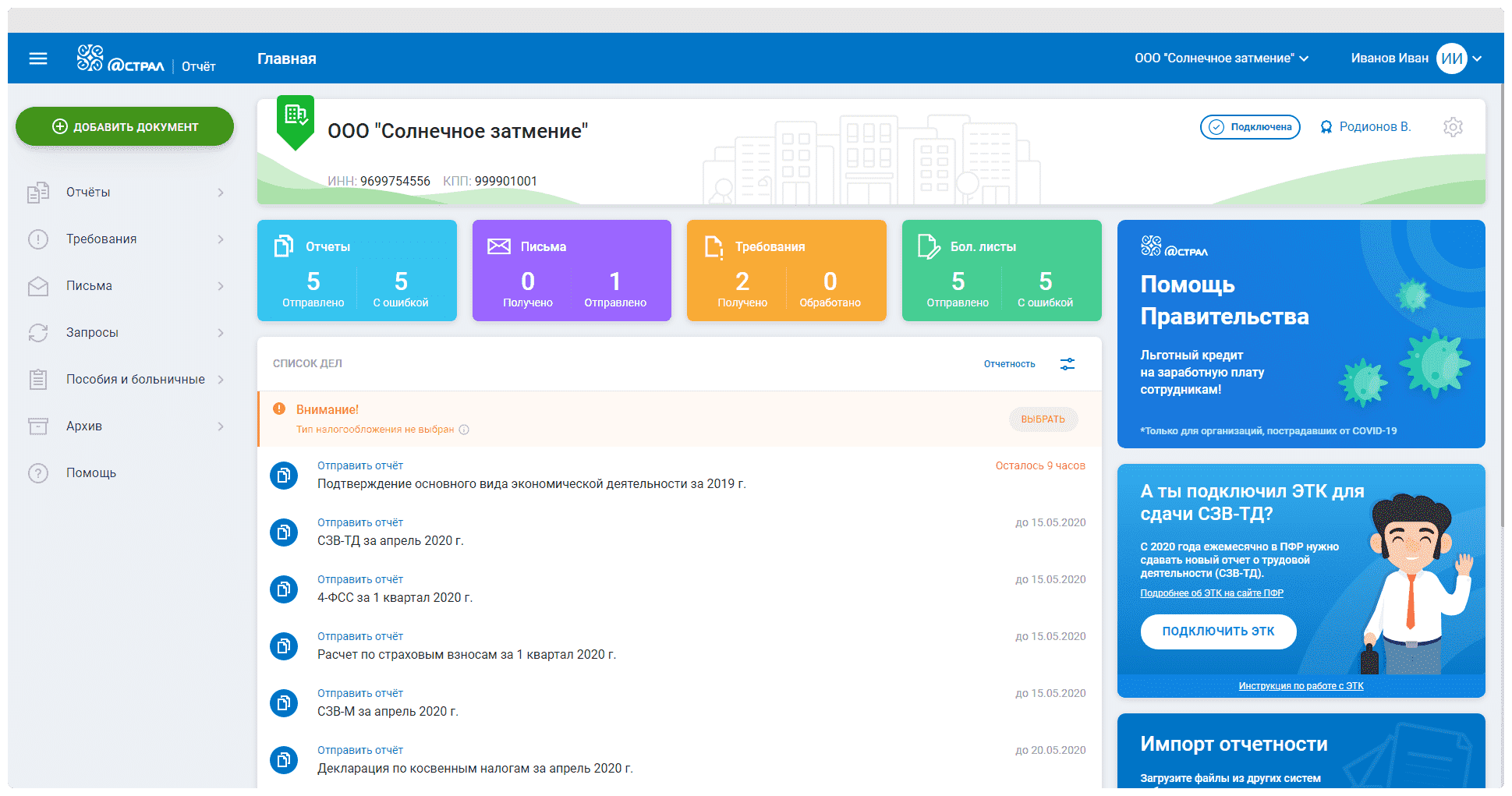Click the report icon for 4-ФСС за 1 квартал
Image resolution: width=1512 pixels, height=796 pixels.
[x=284, y=589]
